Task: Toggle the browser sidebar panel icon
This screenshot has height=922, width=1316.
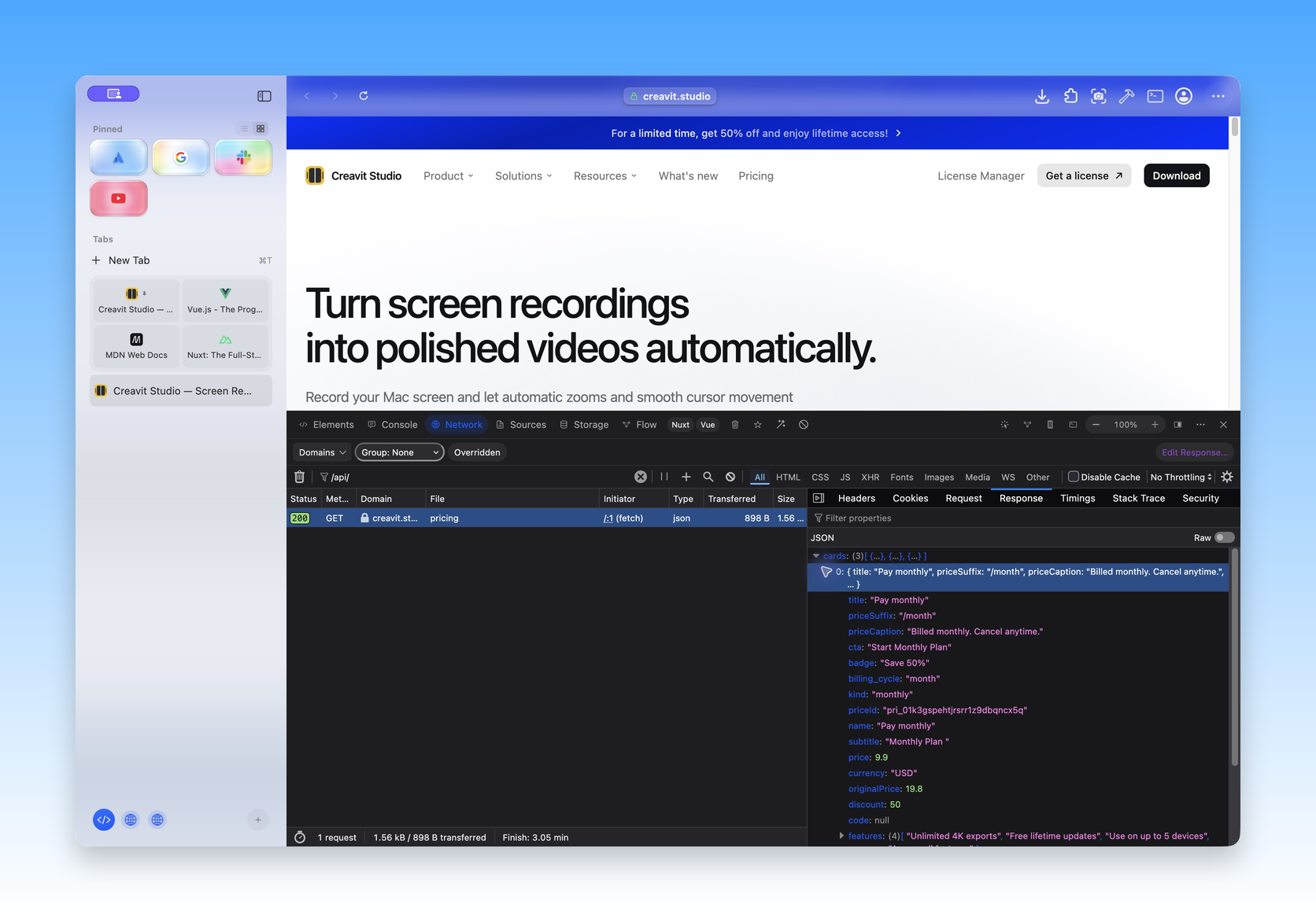Action: [x=264, y=96]
